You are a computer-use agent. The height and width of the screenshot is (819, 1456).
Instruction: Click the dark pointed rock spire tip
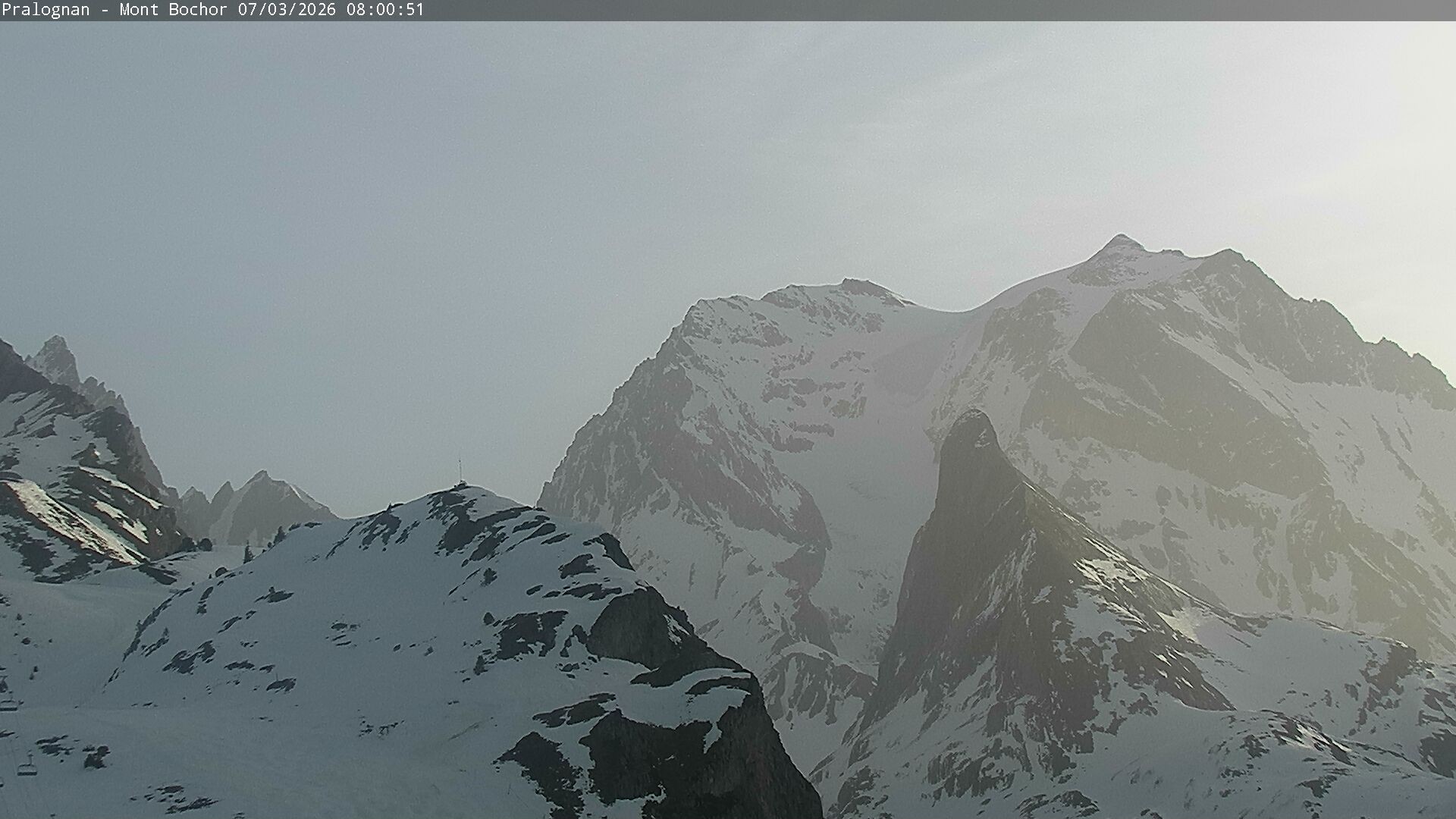(972, 417)
